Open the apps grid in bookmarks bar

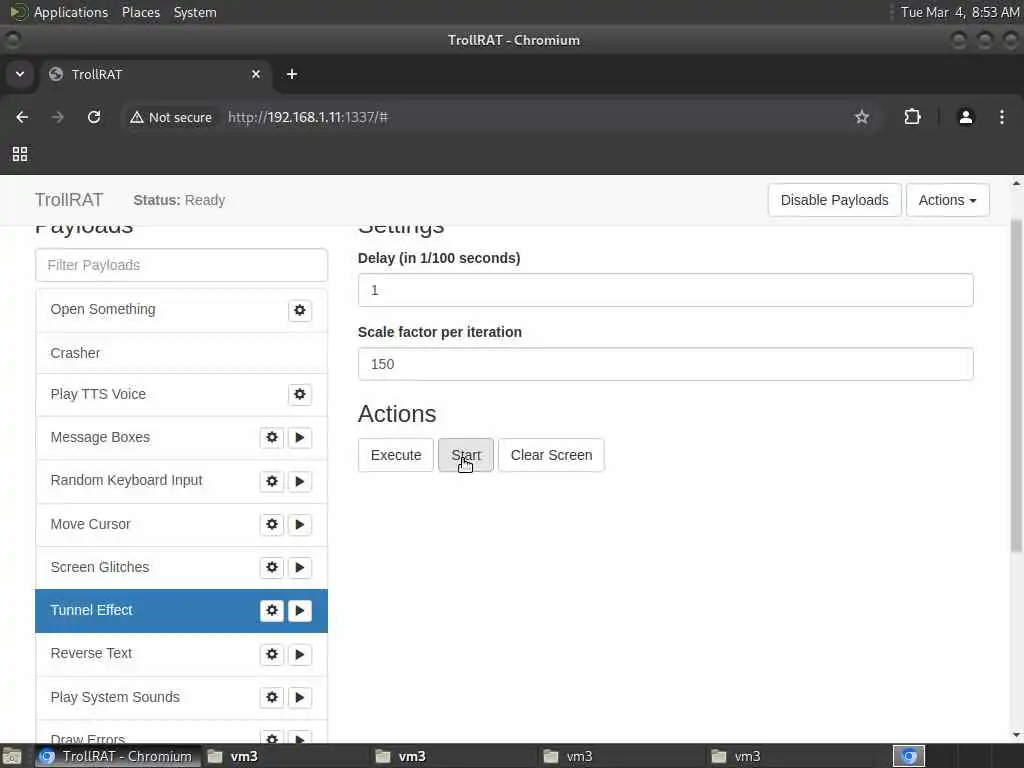click(20, 154)
